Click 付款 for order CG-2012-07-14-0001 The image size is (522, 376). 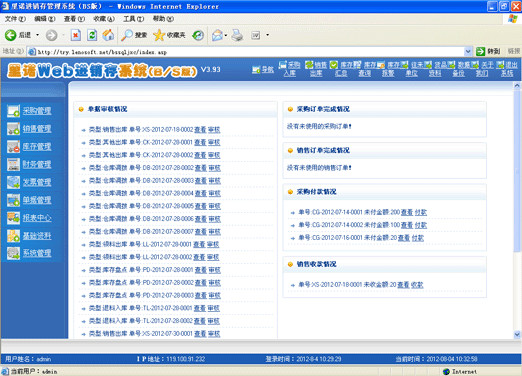(421, 212)
